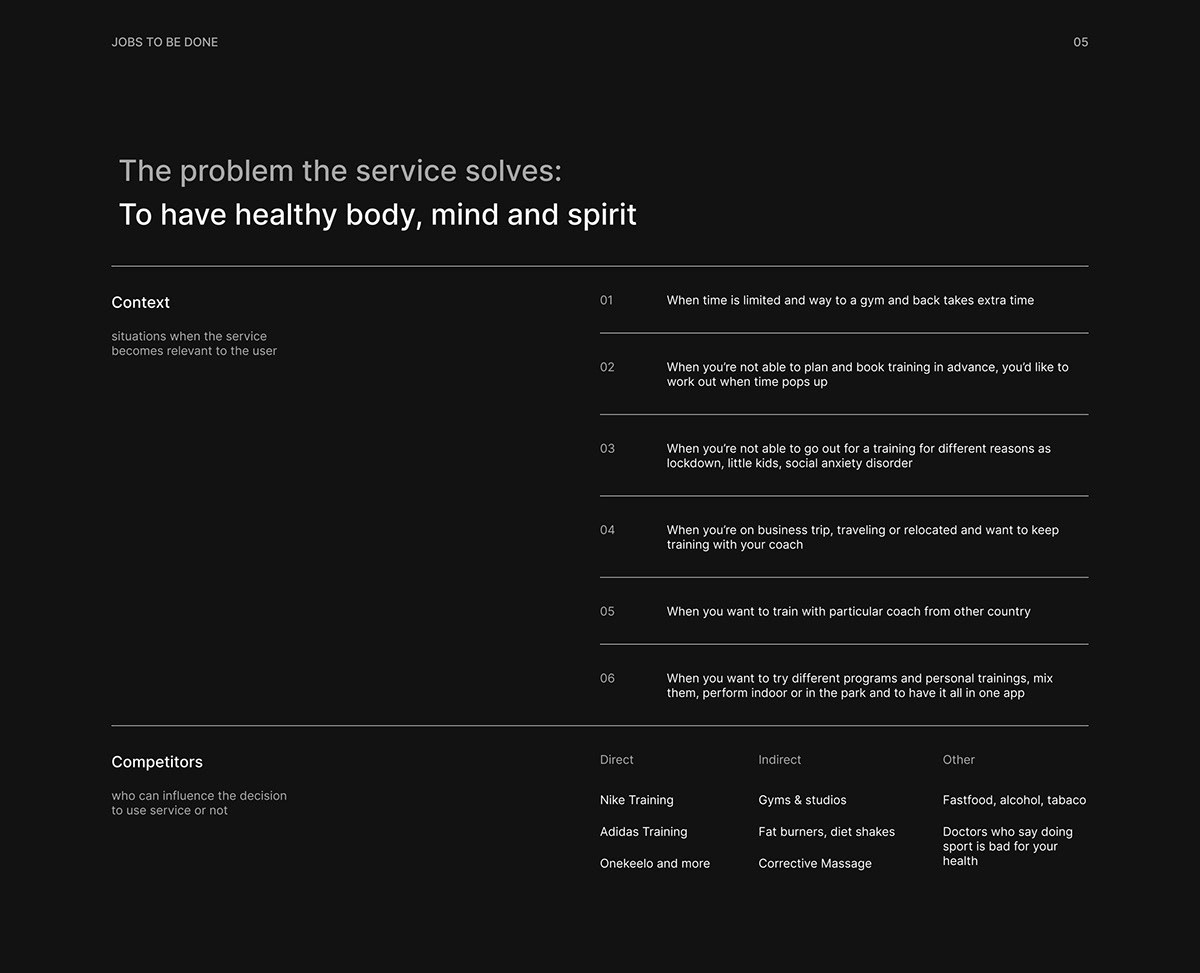Image resolution: width=1200 pixels, height=973 pixels.
Task: Select context item 01 about limited time
Action: click(x=850, y=300)
